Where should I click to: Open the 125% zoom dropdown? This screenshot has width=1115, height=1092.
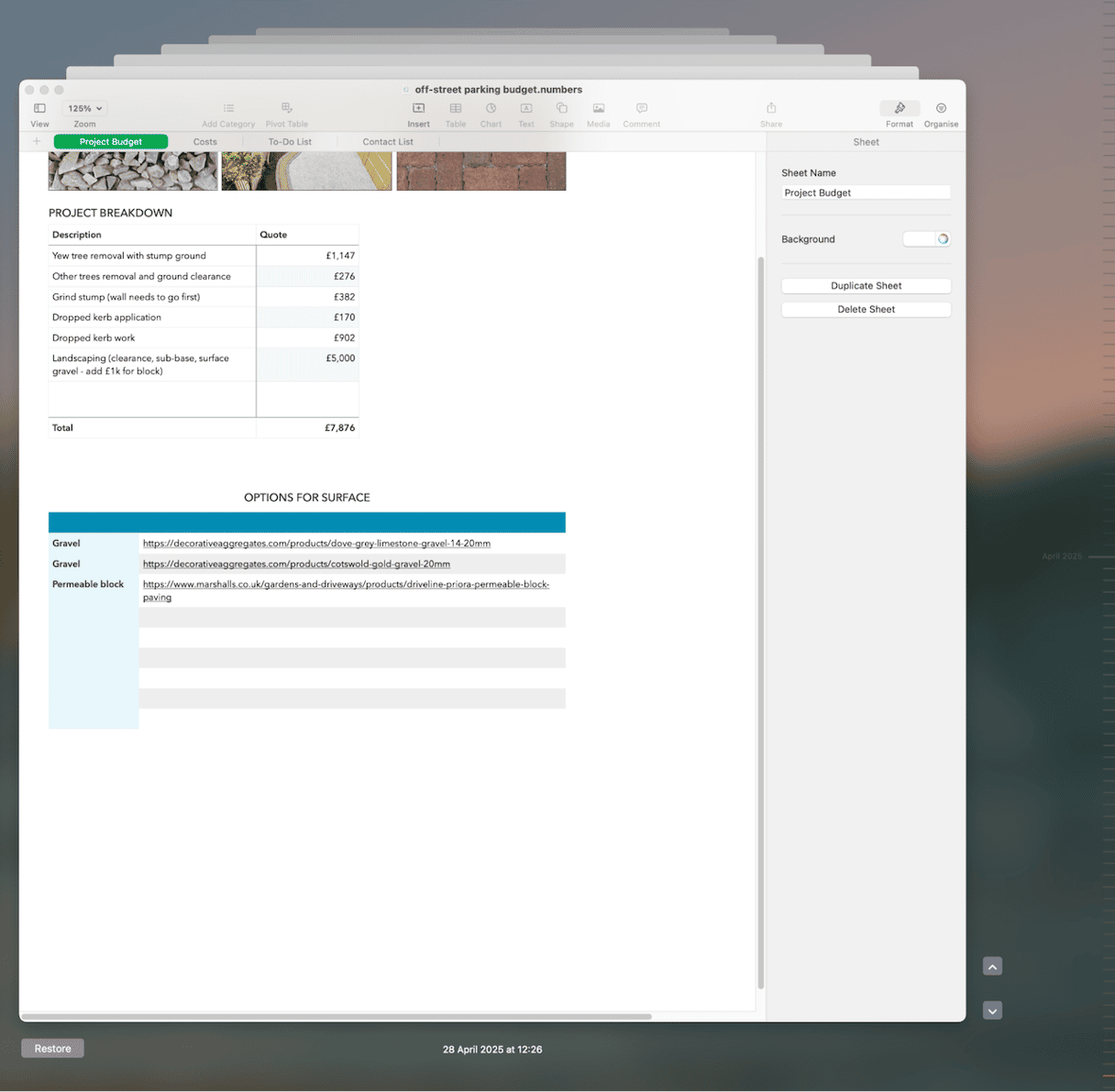tap(85, 108)
